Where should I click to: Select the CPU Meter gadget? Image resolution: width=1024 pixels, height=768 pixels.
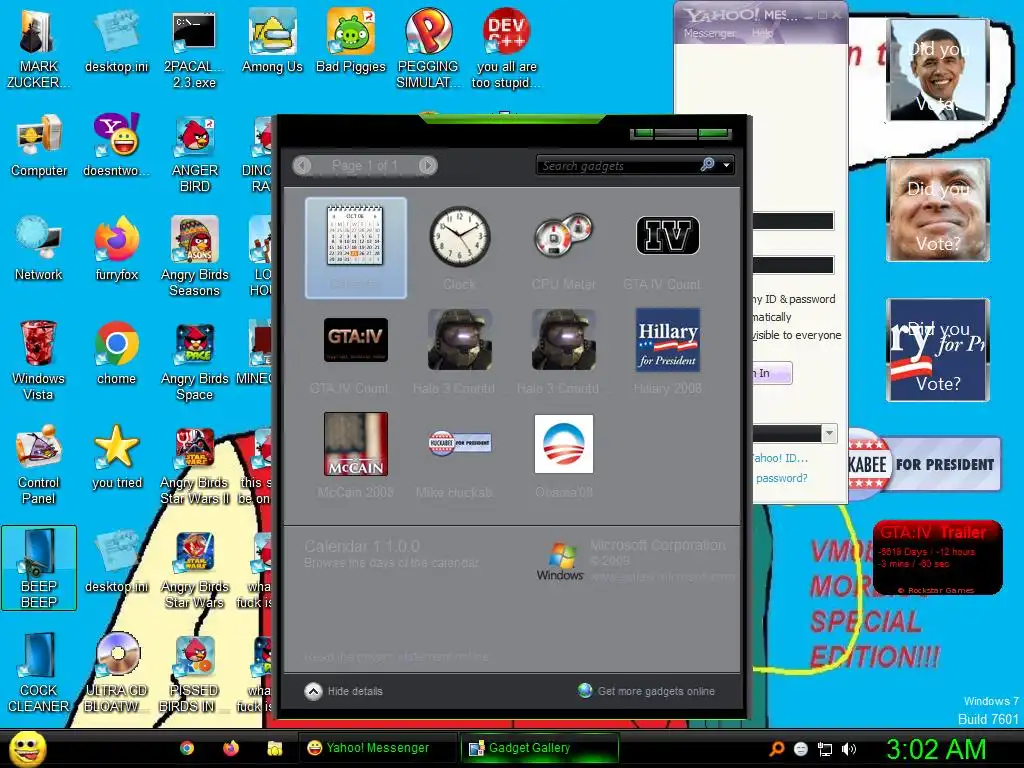pos(563,248)
